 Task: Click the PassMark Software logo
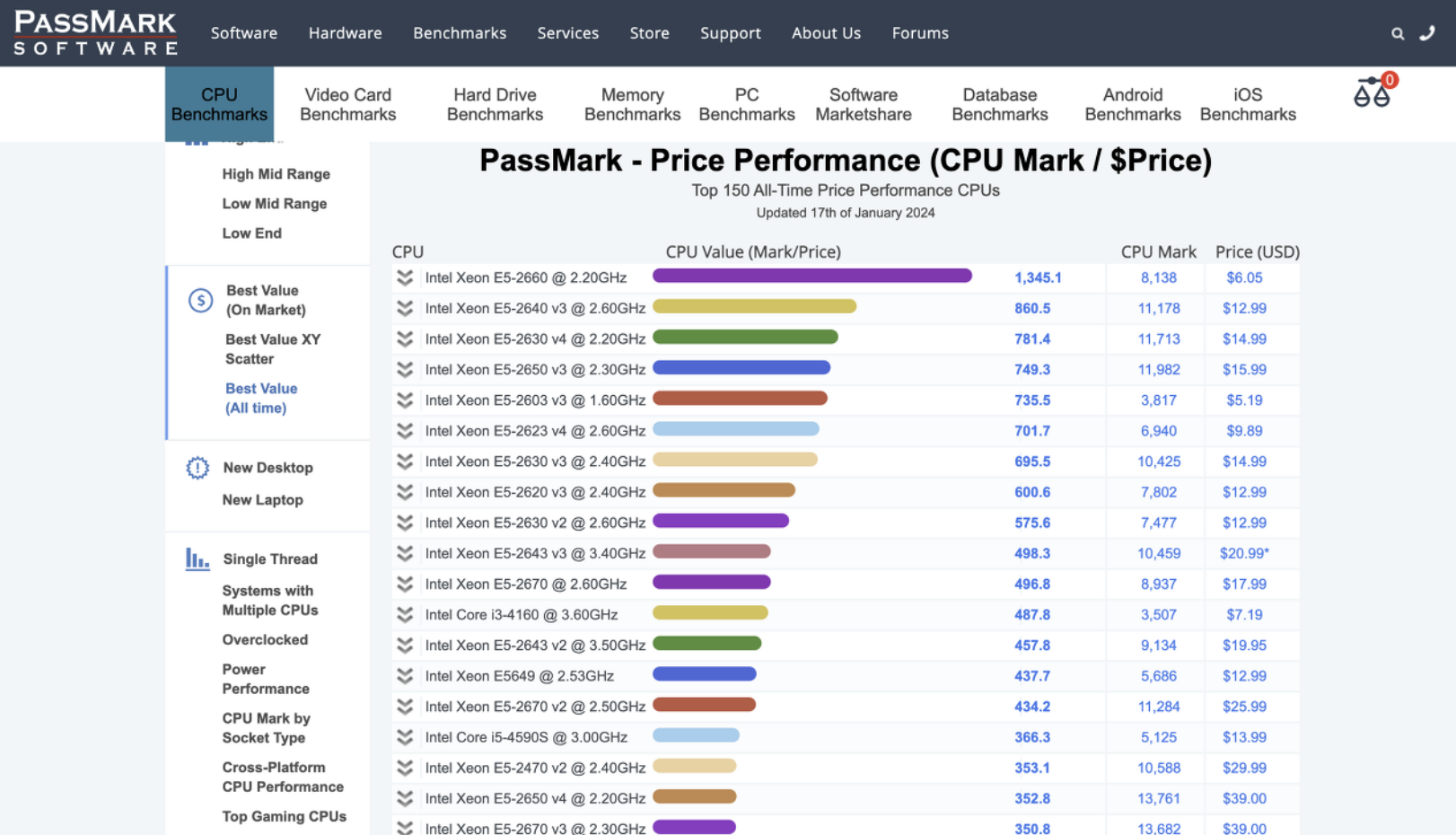click(x=96, y=32)
